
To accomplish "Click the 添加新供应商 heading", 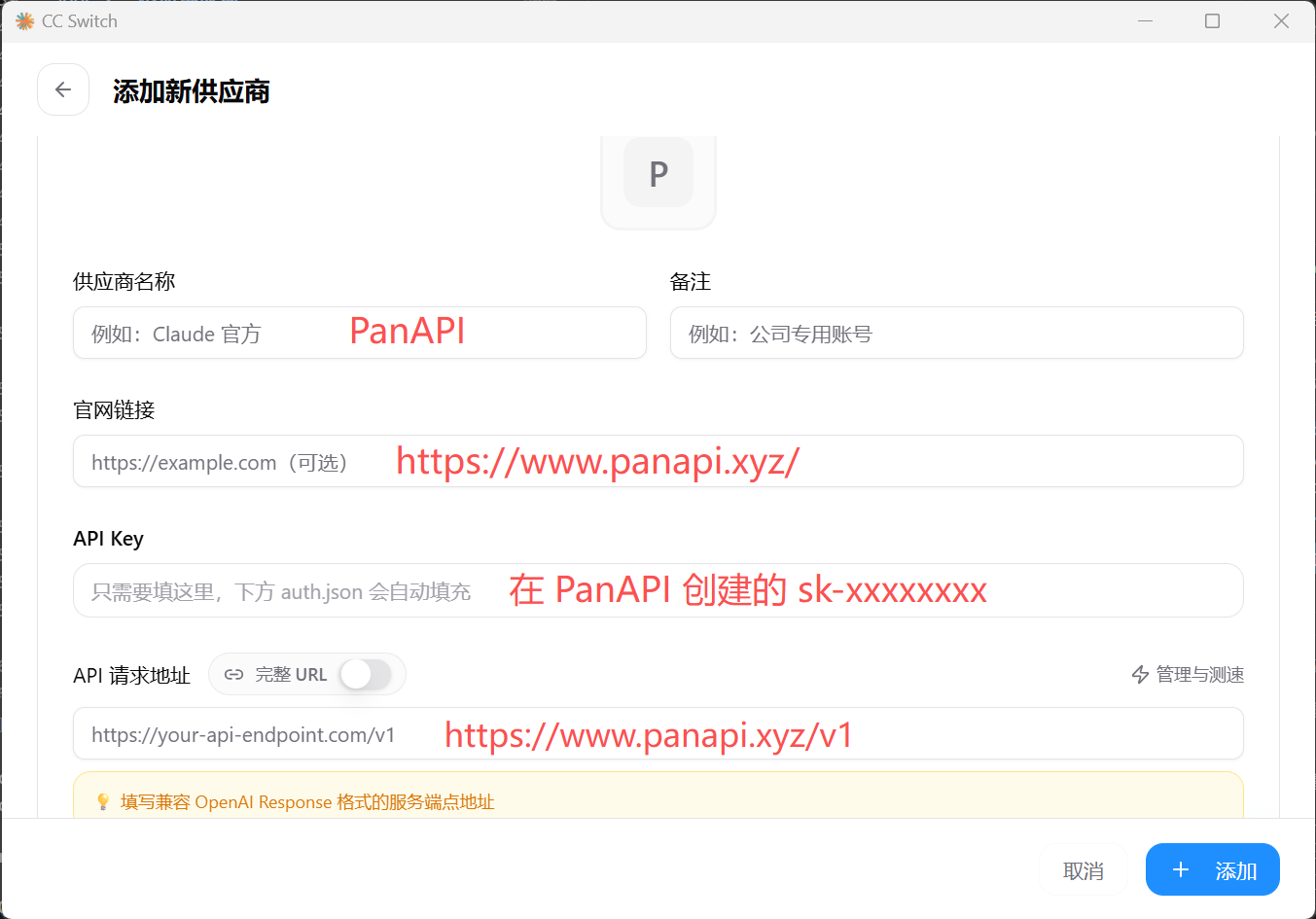I will (192, 91).
